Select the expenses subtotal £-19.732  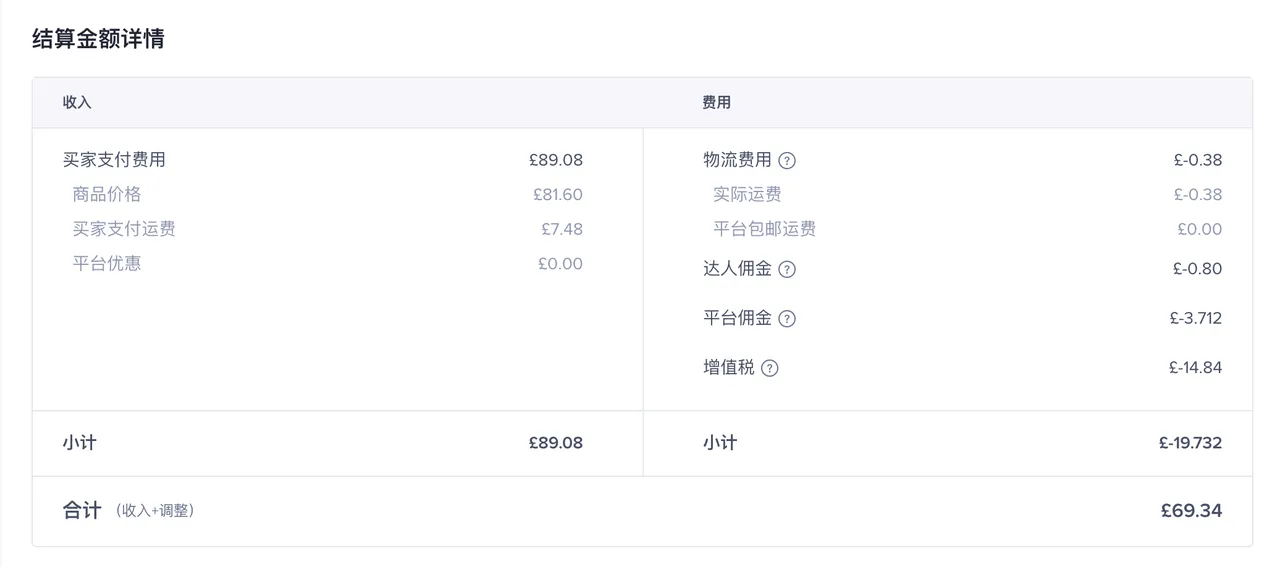[x=1190, y=443]
